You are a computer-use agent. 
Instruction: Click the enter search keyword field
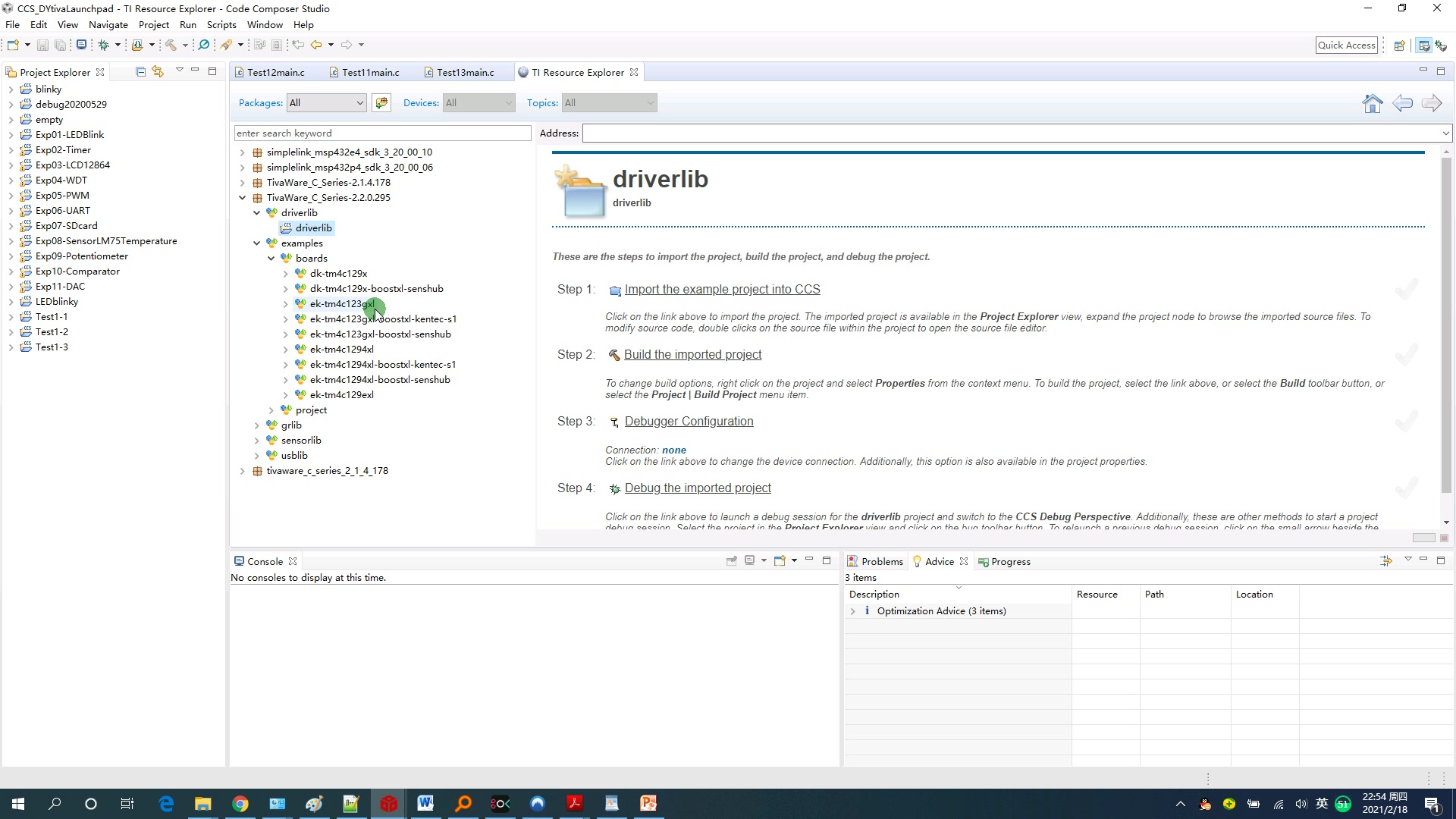tap(383, 133)
